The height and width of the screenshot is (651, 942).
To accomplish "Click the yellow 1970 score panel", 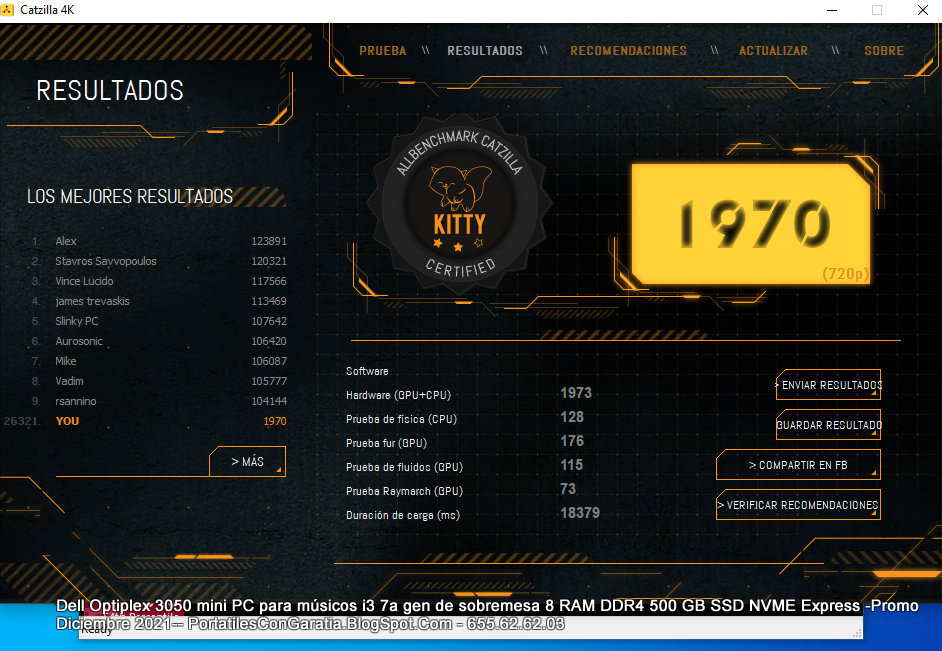I will click(751, 223).
